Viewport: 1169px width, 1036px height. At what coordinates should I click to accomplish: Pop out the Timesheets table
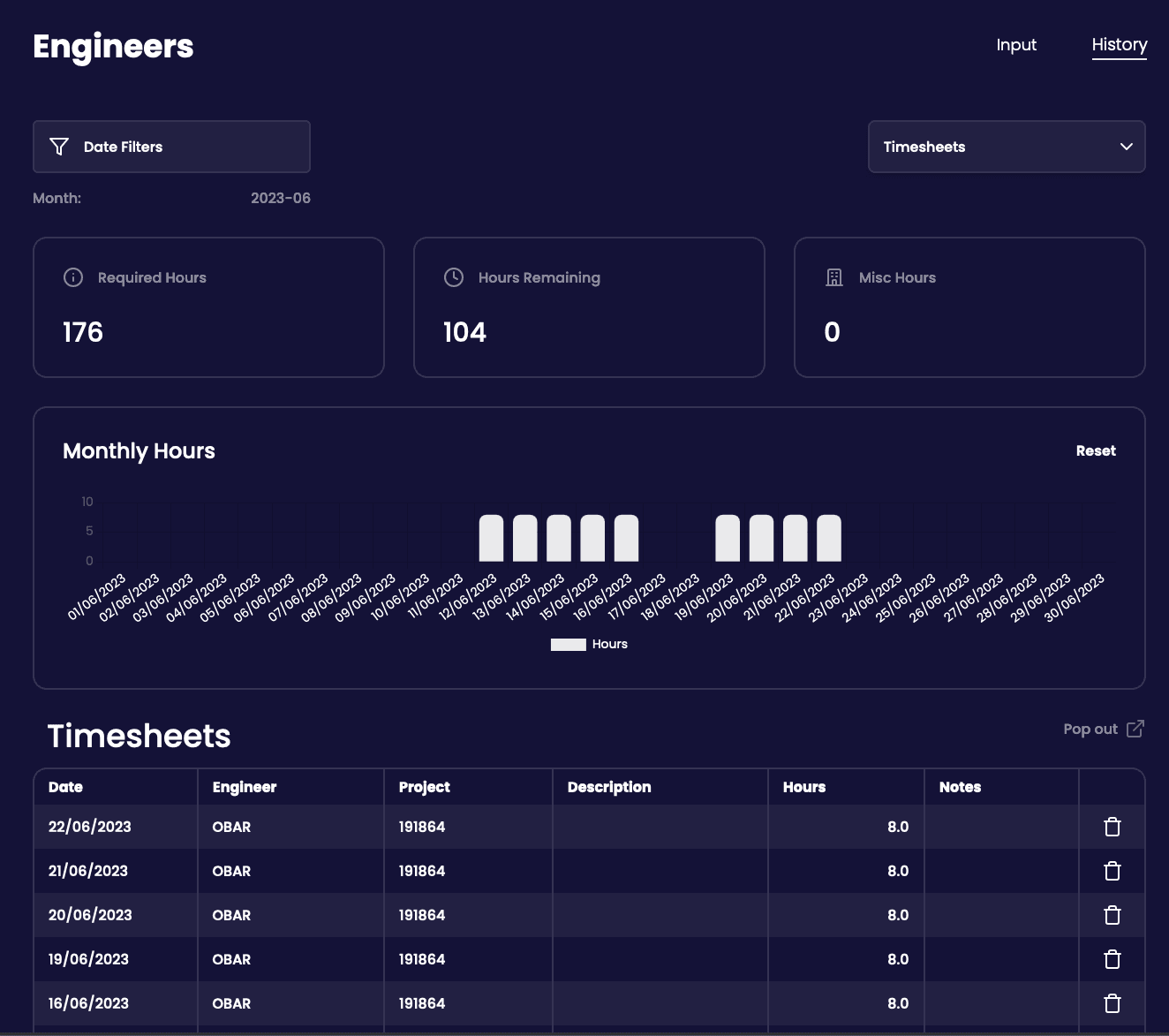(1103, 730)
